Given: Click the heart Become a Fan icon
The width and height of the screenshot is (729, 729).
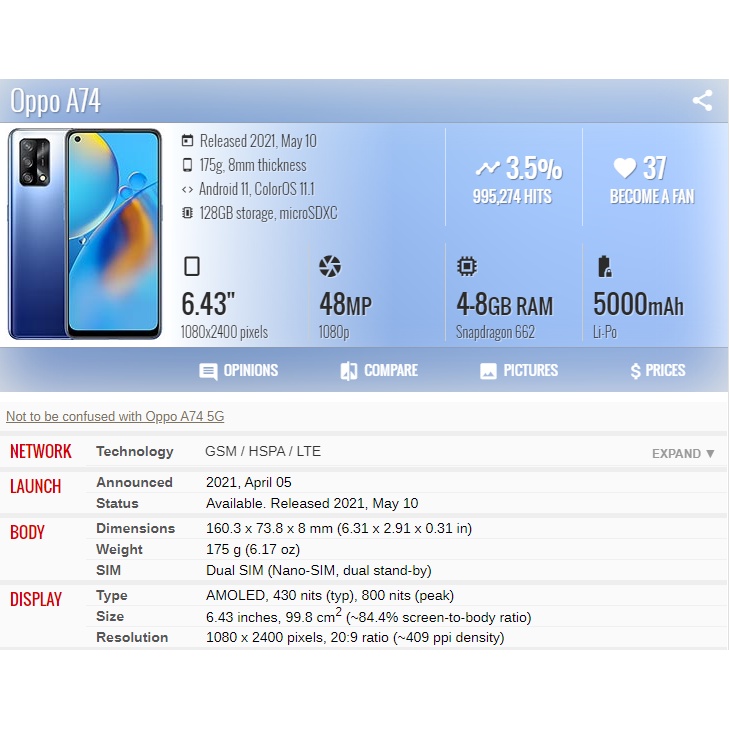Looking at the screenshot, I should click(x=624, y=168).
